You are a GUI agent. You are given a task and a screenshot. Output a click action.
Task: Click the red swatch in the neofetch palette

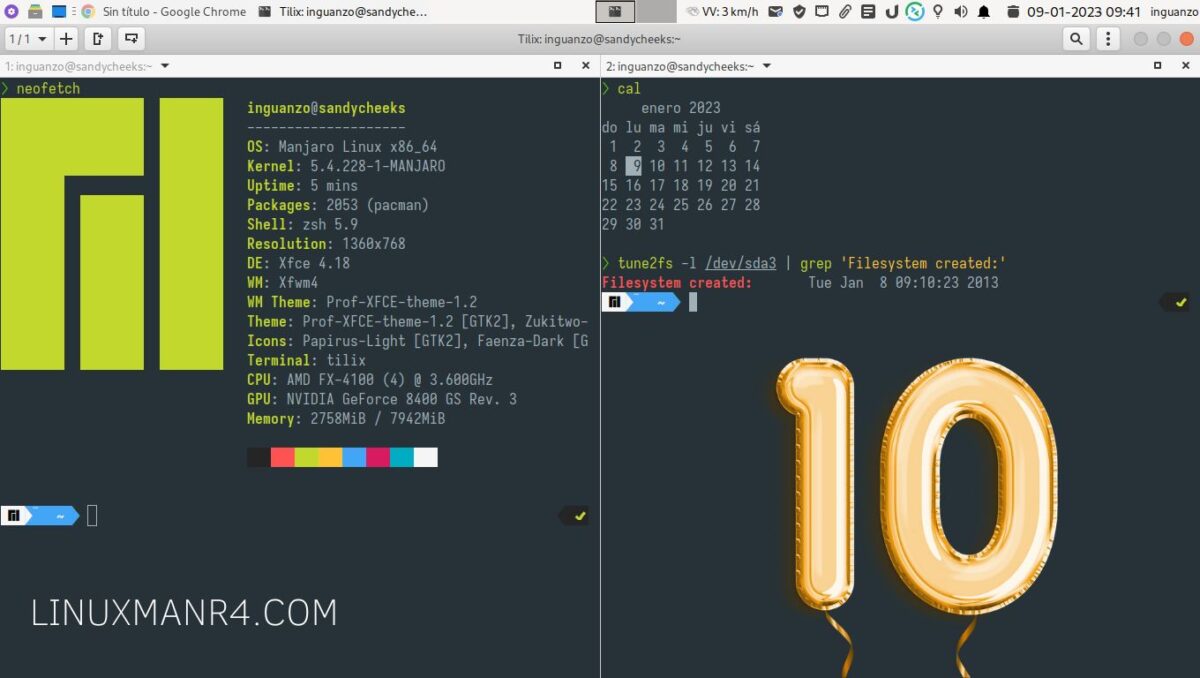[x=280, y=457]
